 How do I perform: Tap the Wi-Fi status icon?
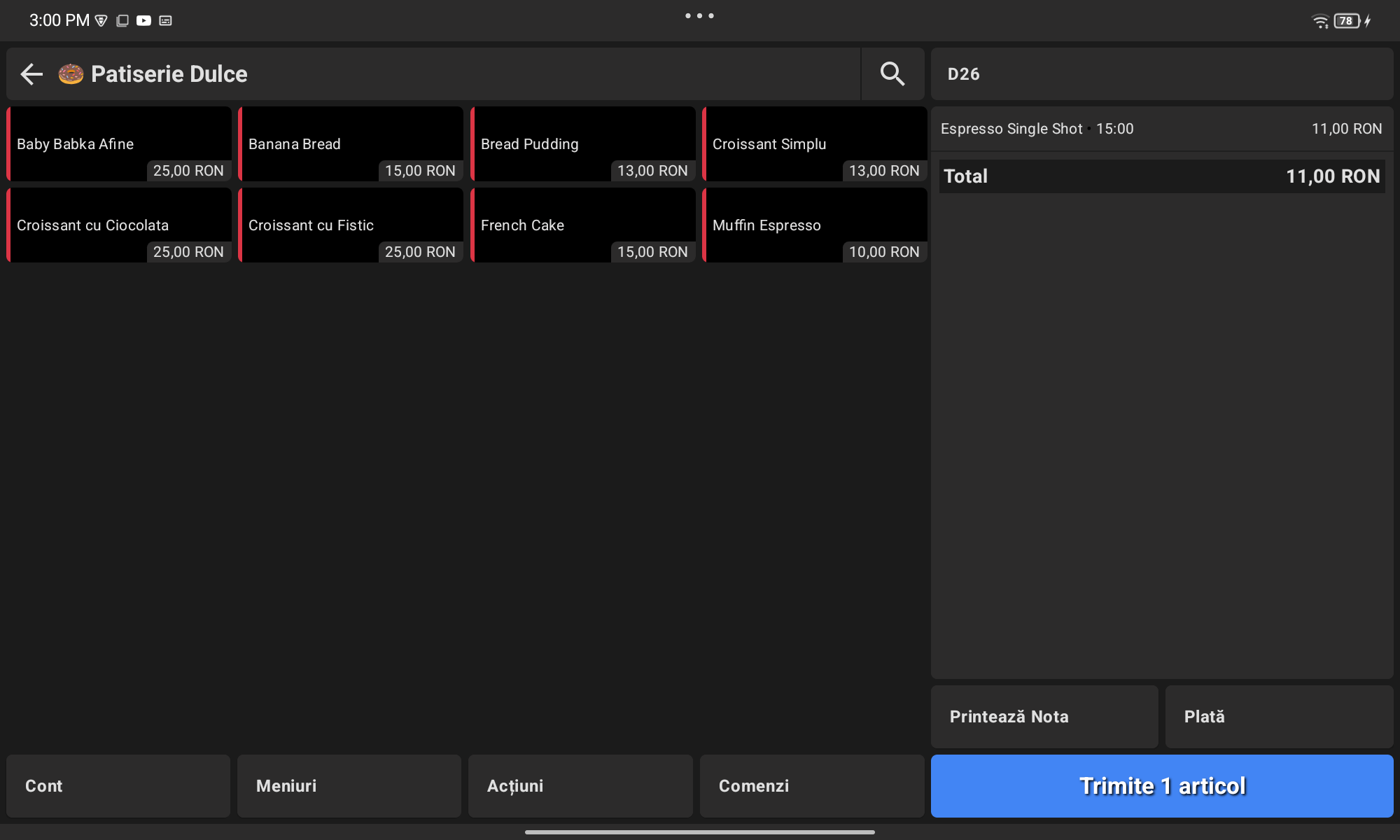coord(1319,21)
